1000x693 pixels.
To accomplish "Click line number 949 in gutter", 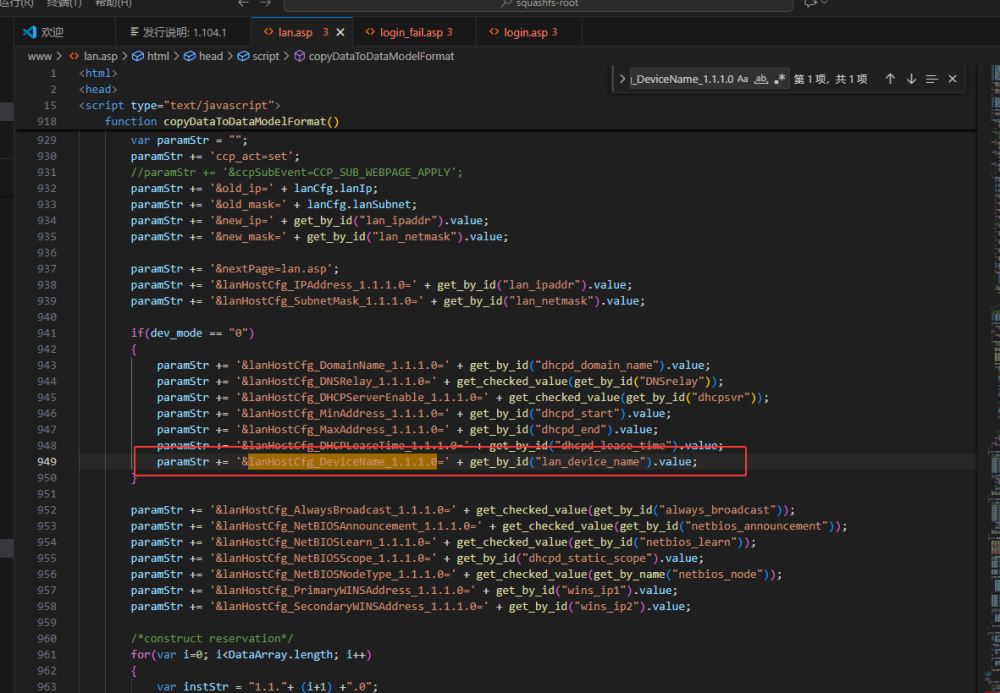I will point(46,462).
